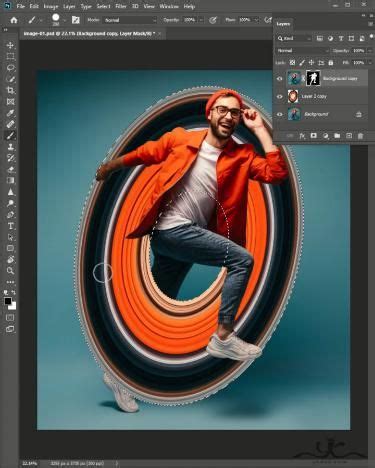Open the Window menu
375x468 pixels.
(x=169, y=6)
